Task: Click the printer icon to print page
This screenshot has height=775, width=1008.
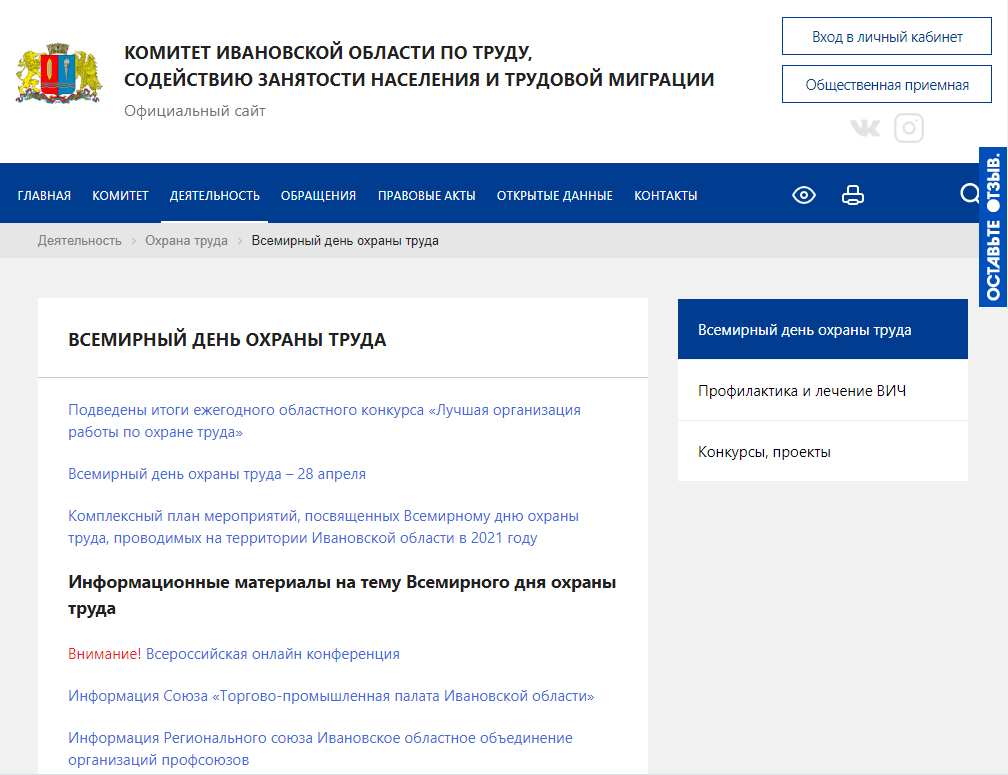Action: 852,195
